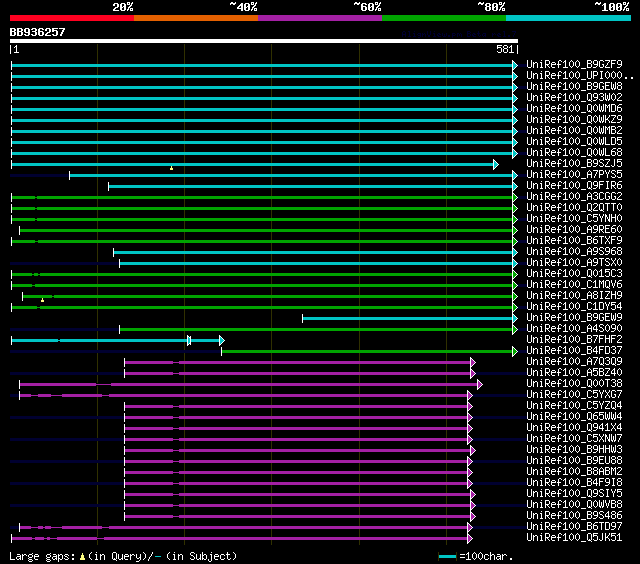Image resolution: width=640 pixels, height=564 pixels.
Task: Click the green ~80% legend segment
Action: pos(443,18)
